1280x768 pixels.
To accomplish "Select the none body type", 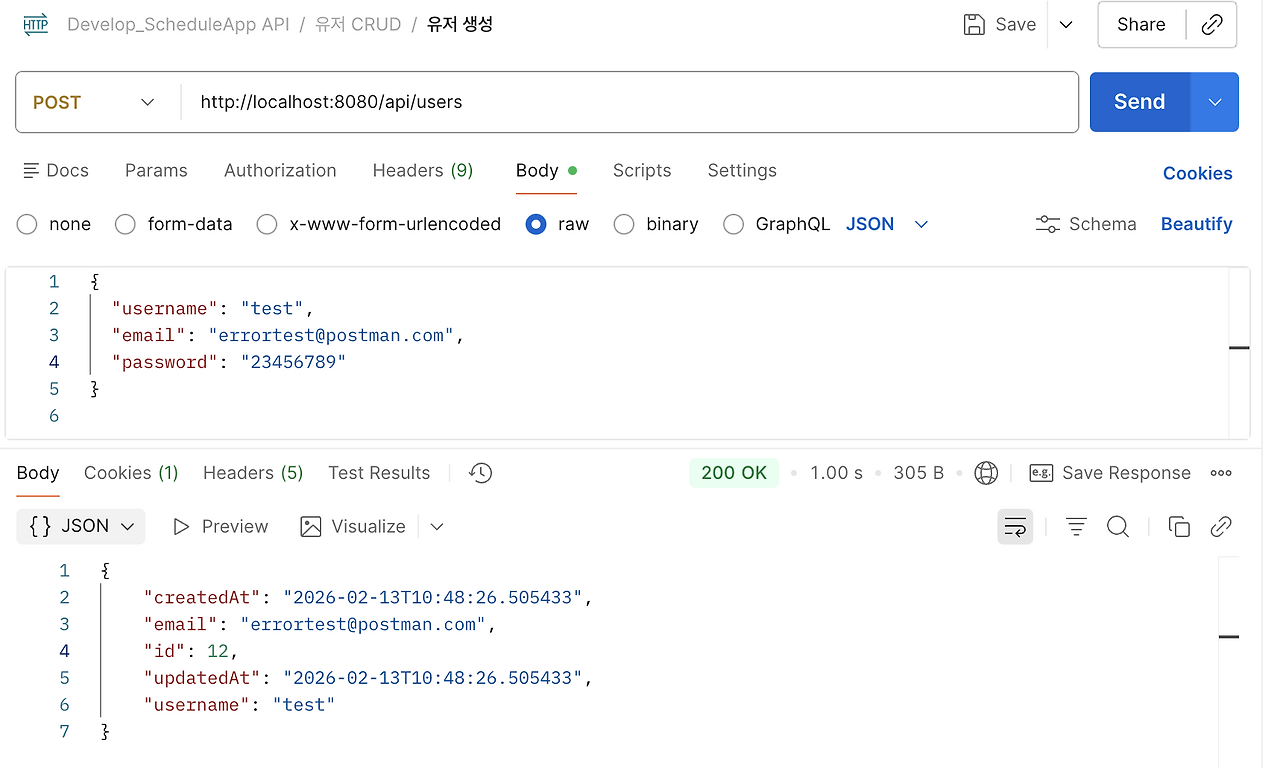I will [x=27, y=224].
